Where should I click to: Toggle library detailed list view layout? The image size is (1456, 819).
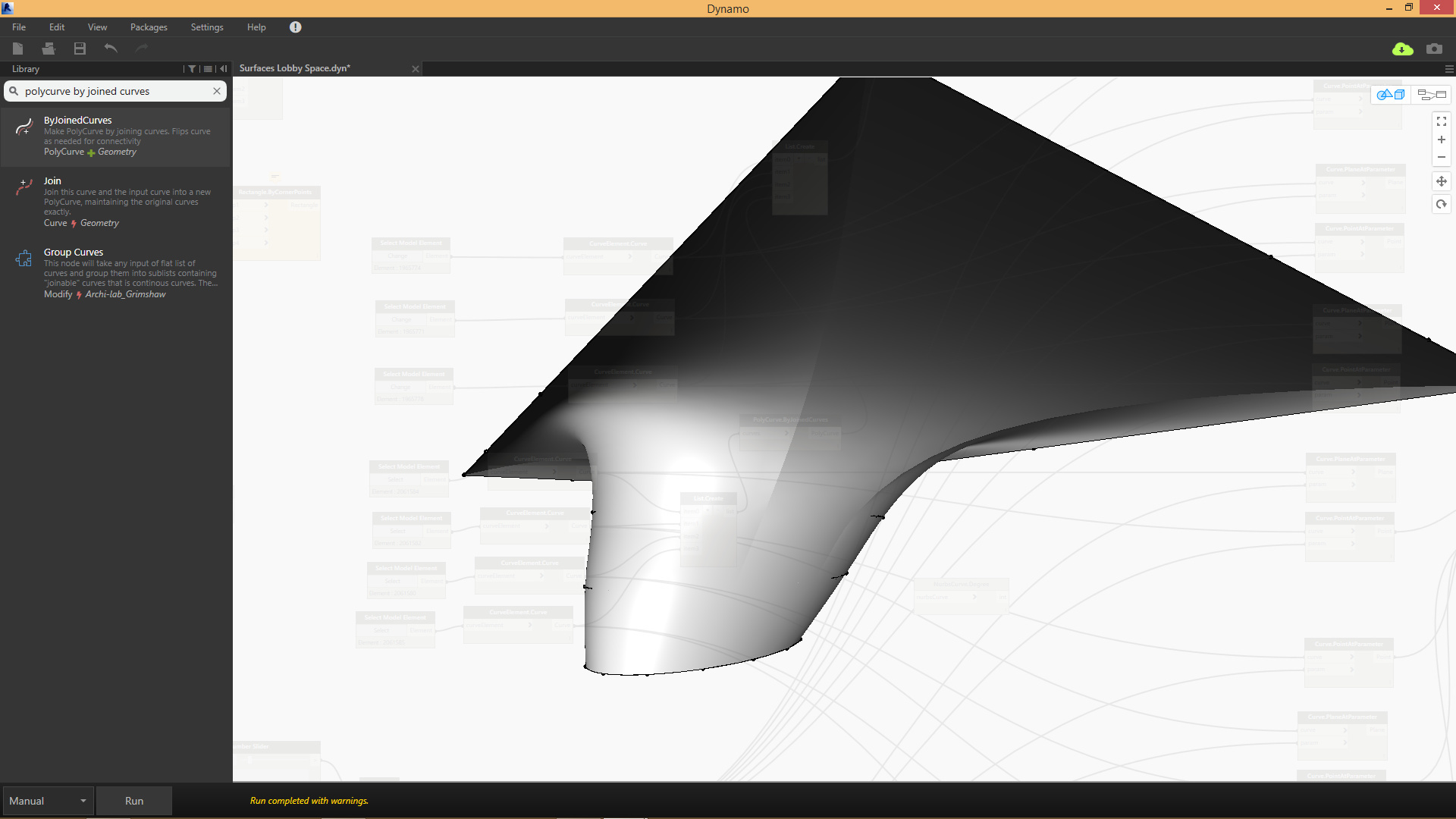pos(208,69)
